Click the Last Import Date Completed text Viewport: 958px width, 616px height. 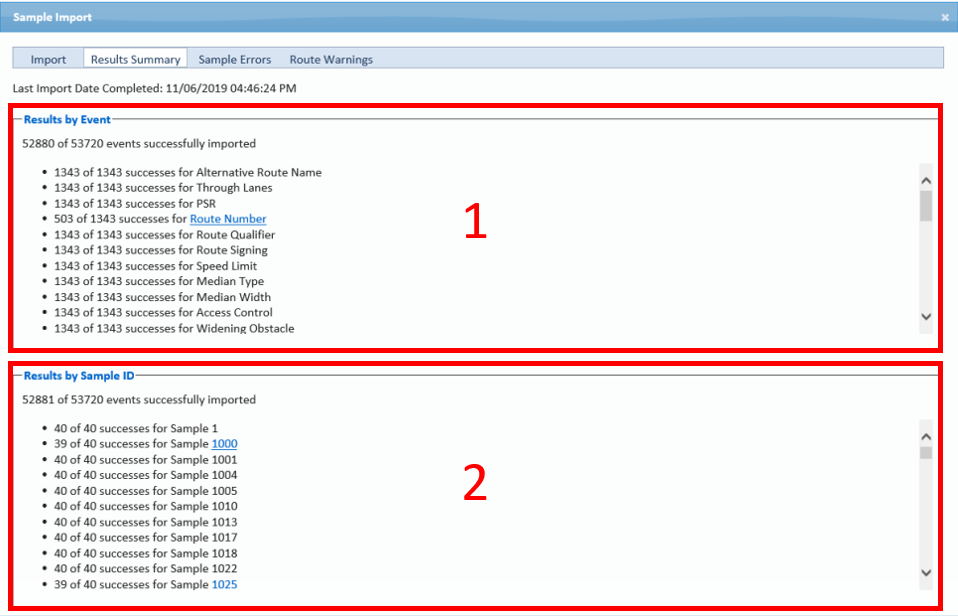click(155, 88)
